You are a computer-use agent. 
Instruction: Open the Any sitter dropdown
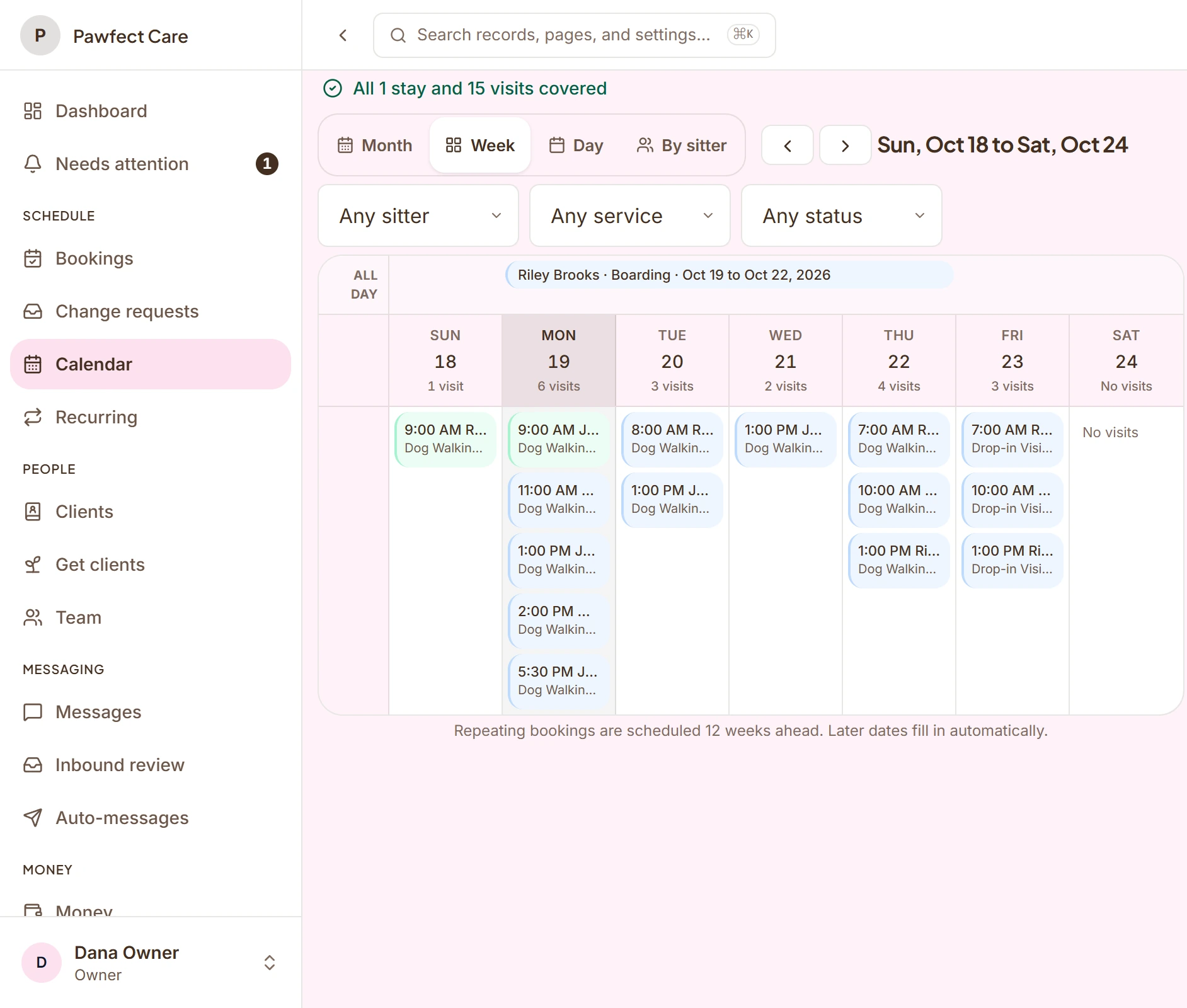pyautogui.click(x=418, y=215)
